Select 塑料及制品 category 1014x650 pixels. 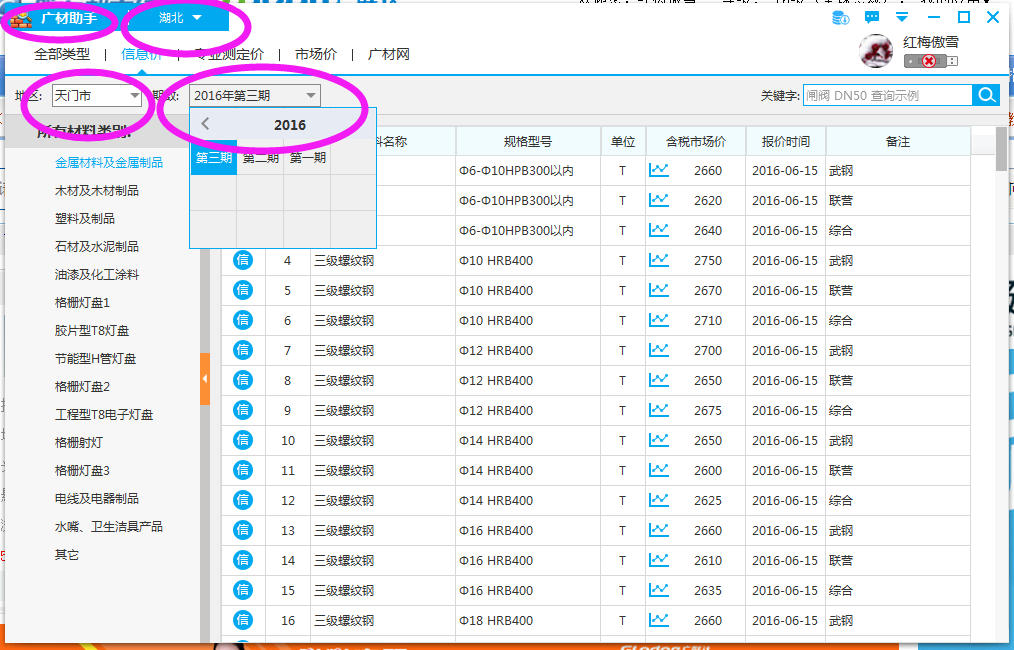point(85,219)
